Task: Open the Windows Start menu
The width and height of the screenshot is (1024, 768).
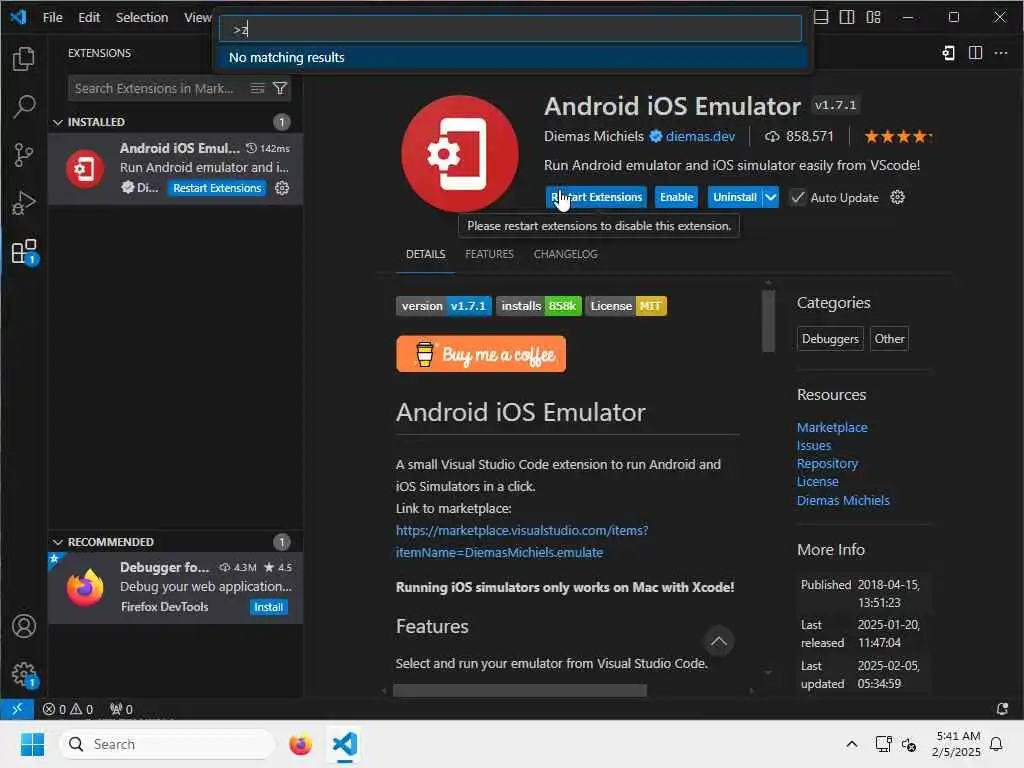Action: [x=32, y=744]
